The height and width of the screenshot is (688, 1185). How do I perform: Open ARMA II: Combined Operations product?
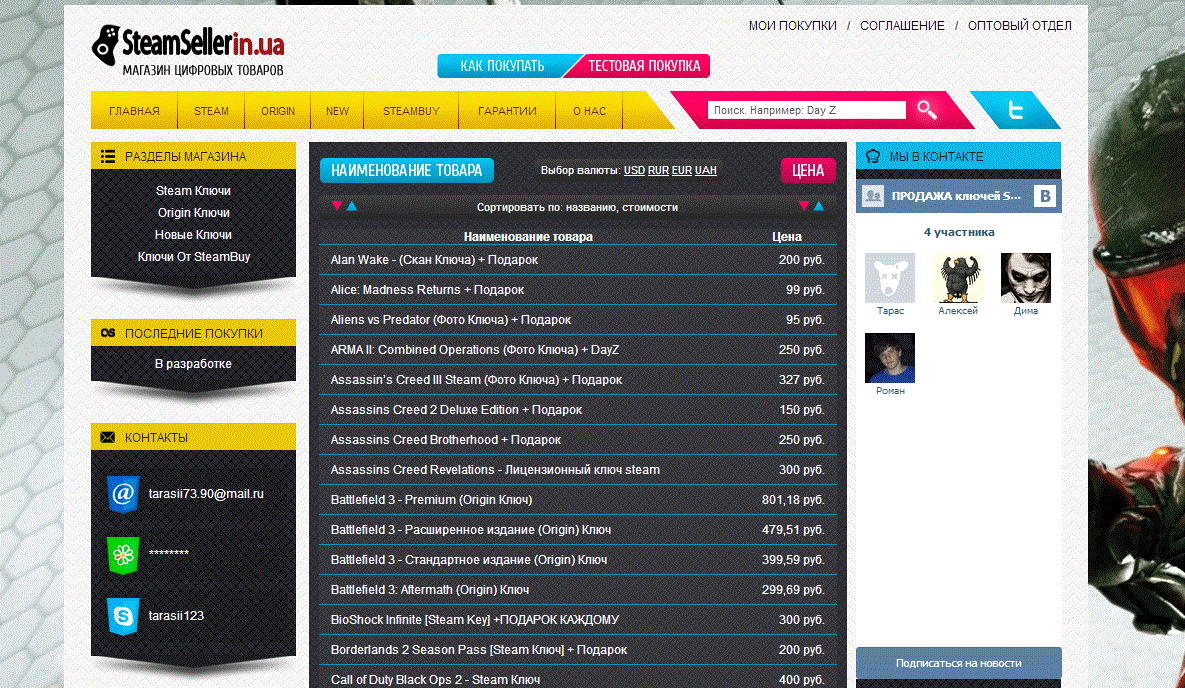point(578,350)
